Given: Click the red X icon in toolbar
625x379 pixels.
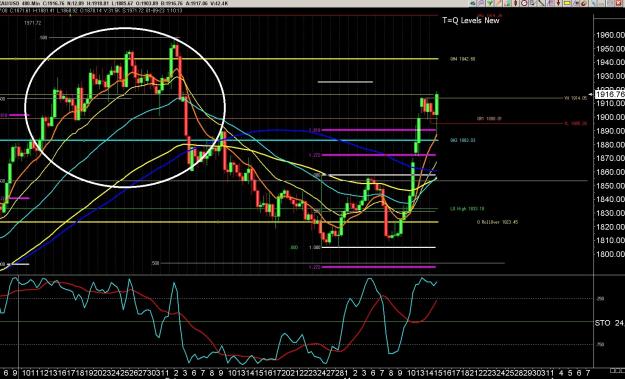Looking at the screenshot, I should [619, 3].
